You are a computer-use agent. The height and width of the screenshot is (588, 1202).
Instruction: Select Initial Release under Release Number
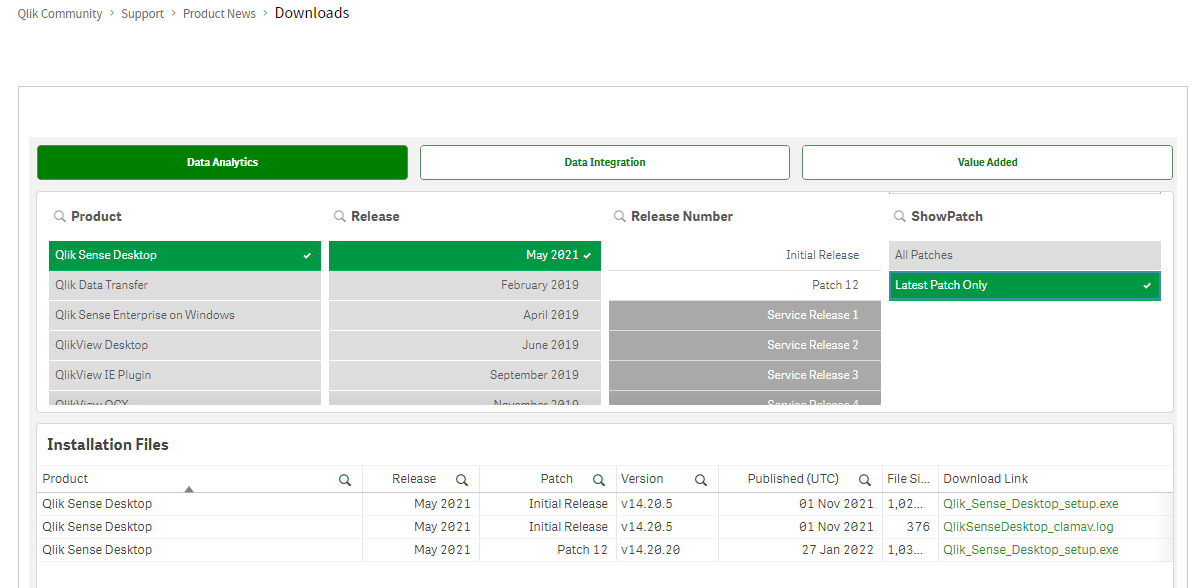tap(743, 255)
